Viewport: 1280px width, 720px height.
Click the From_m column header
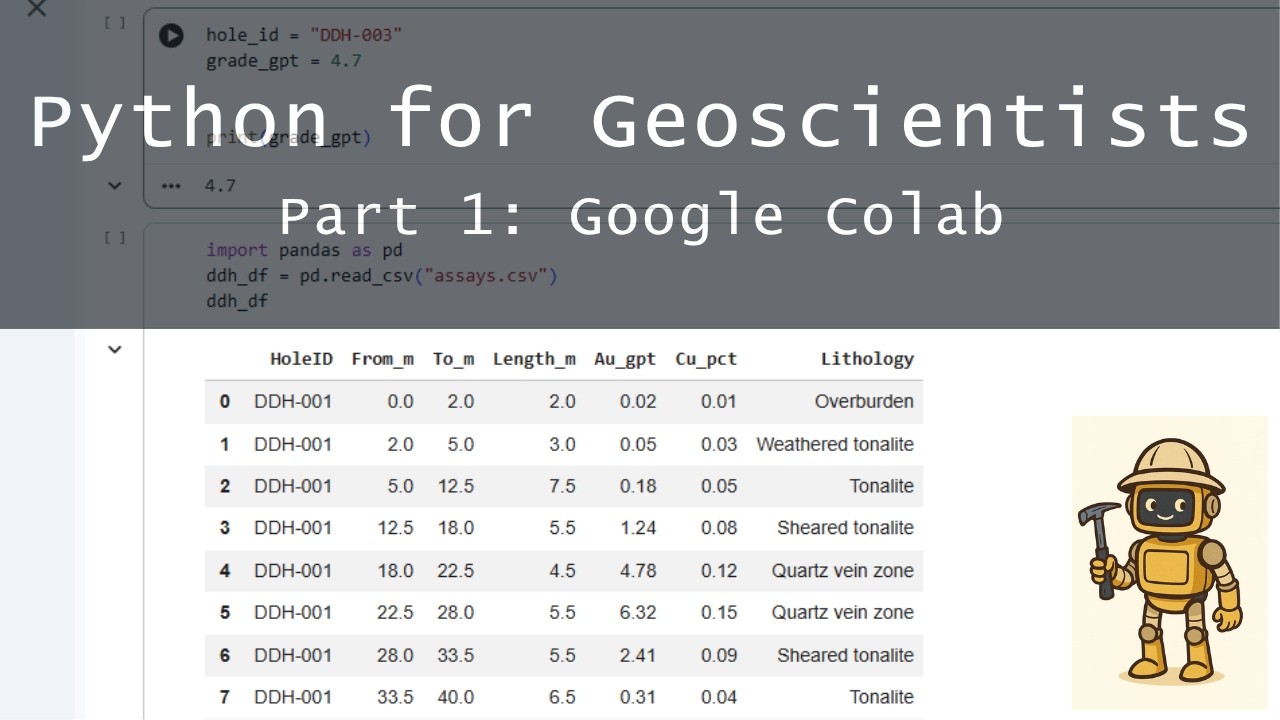(383, 359)
